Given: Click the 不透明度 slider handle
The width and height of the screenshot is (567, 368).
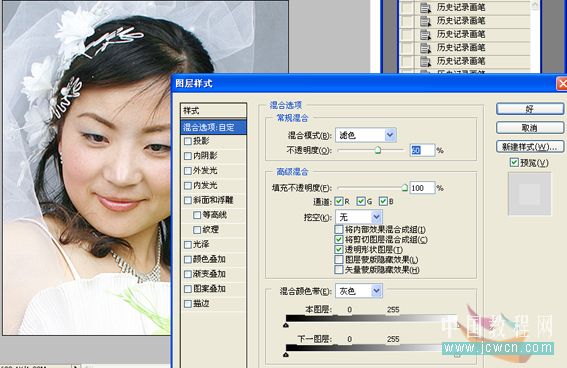Looking at the screenshot, I should (x=378, y=150).
